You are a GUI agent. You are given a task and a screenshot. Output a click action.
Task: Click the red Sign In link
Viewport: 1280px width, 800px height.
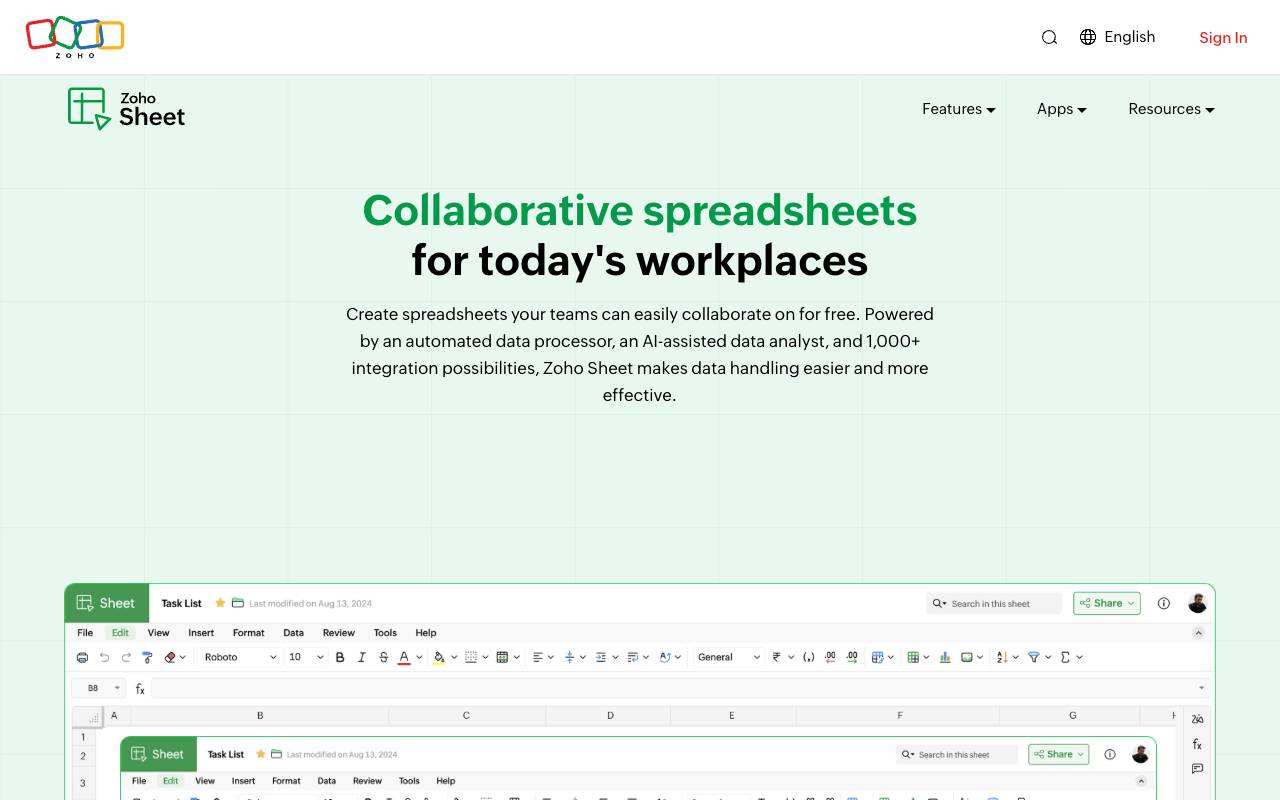[x=1223, y=38]
